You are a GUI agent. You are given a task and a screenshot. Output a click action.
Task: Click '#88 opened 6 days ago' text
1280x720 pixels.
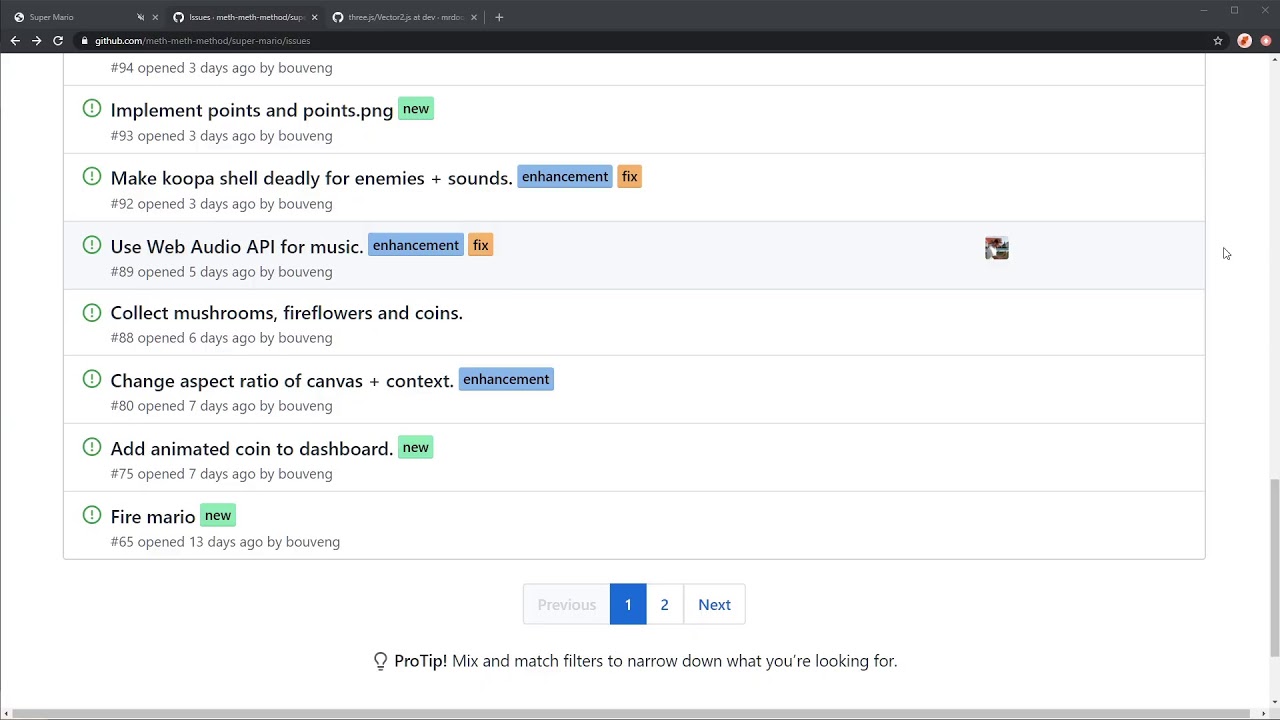click(x=183, y=338)
